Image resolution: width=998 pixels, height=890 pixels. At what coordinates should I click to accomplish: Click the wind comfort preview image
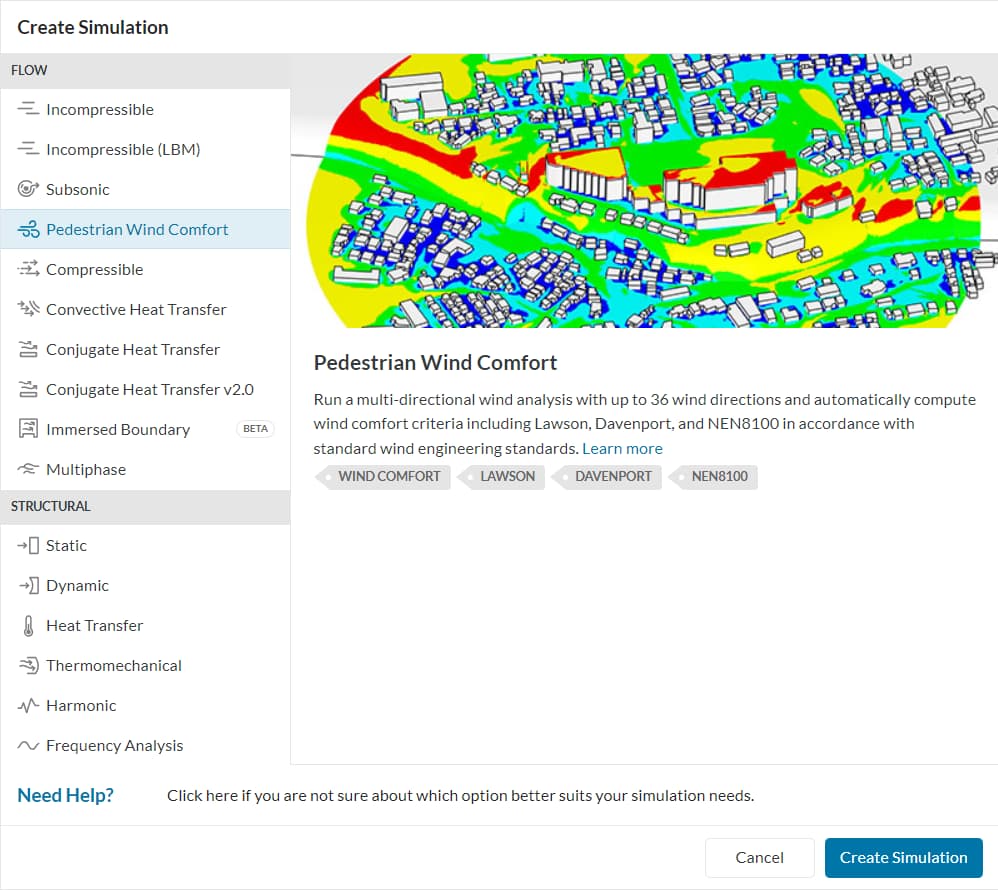[x=644, y=190]
